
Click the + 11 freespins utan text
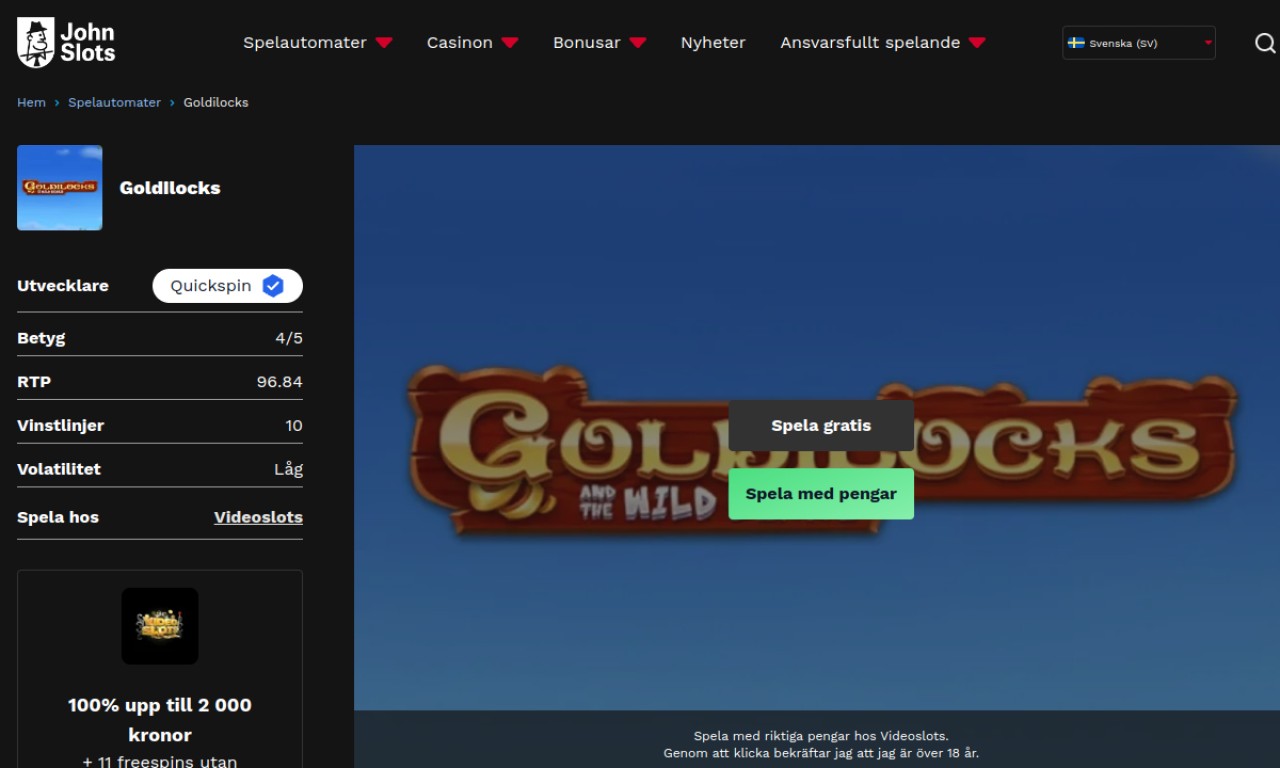point(160,761)
